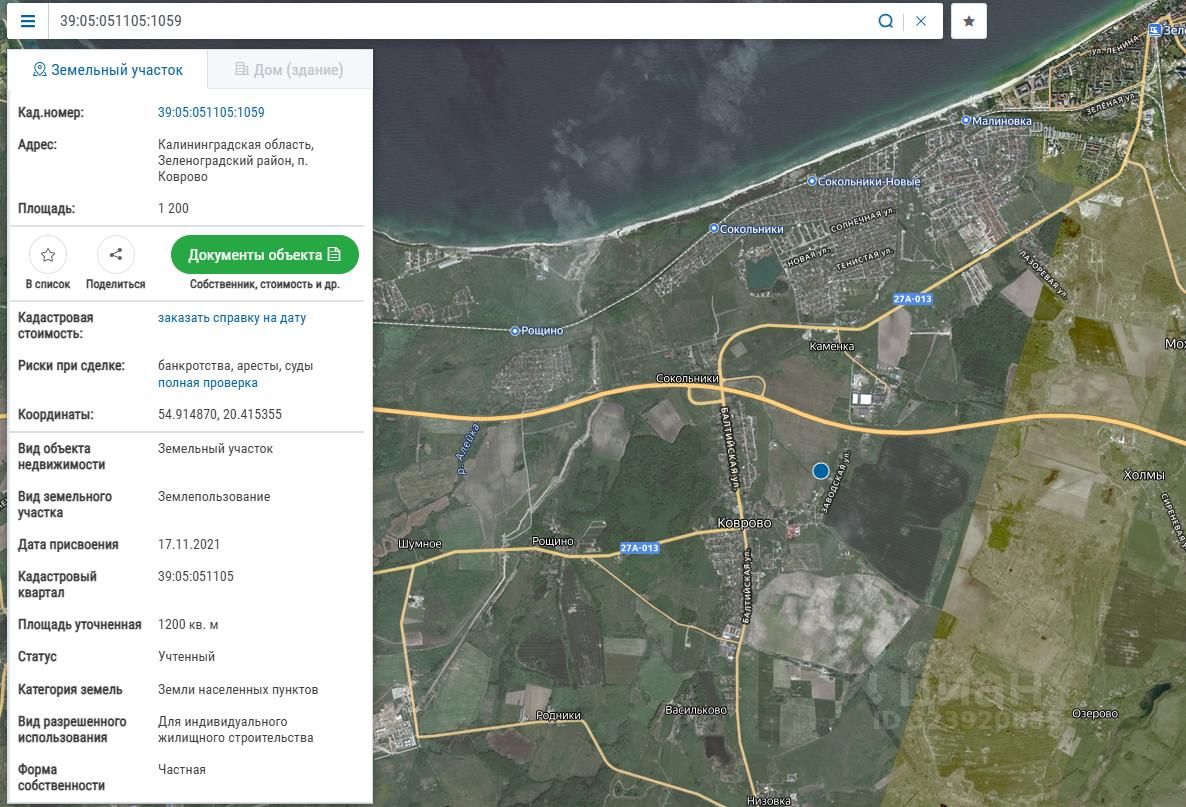The width and height of the screenshot is (1186, 807).
Task: Click into the cadastral number search field
Action: (450, 21)
